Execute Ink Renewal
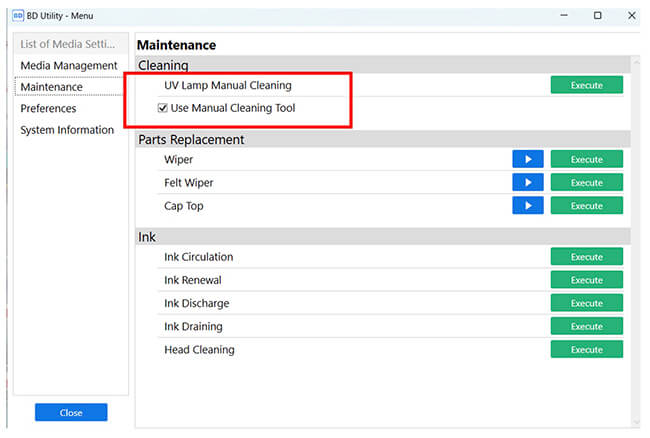 586,280
